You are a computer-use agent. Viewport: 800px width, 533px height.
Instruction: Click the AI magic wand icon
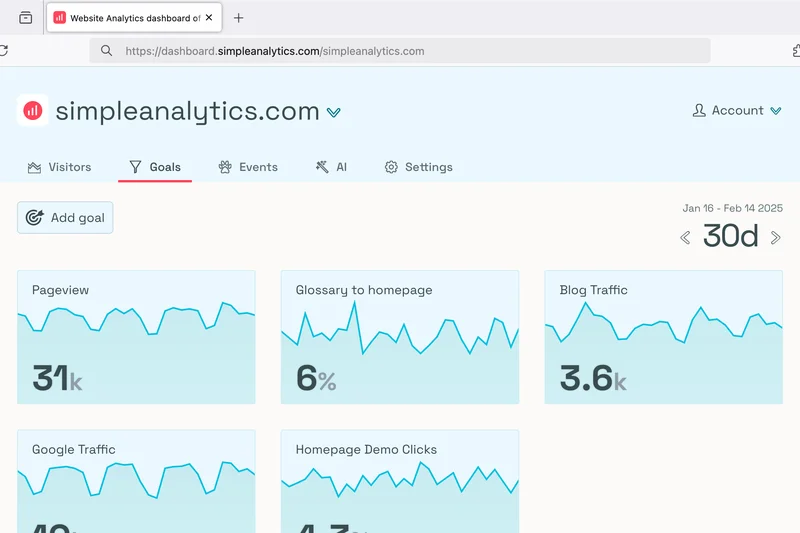322,167
